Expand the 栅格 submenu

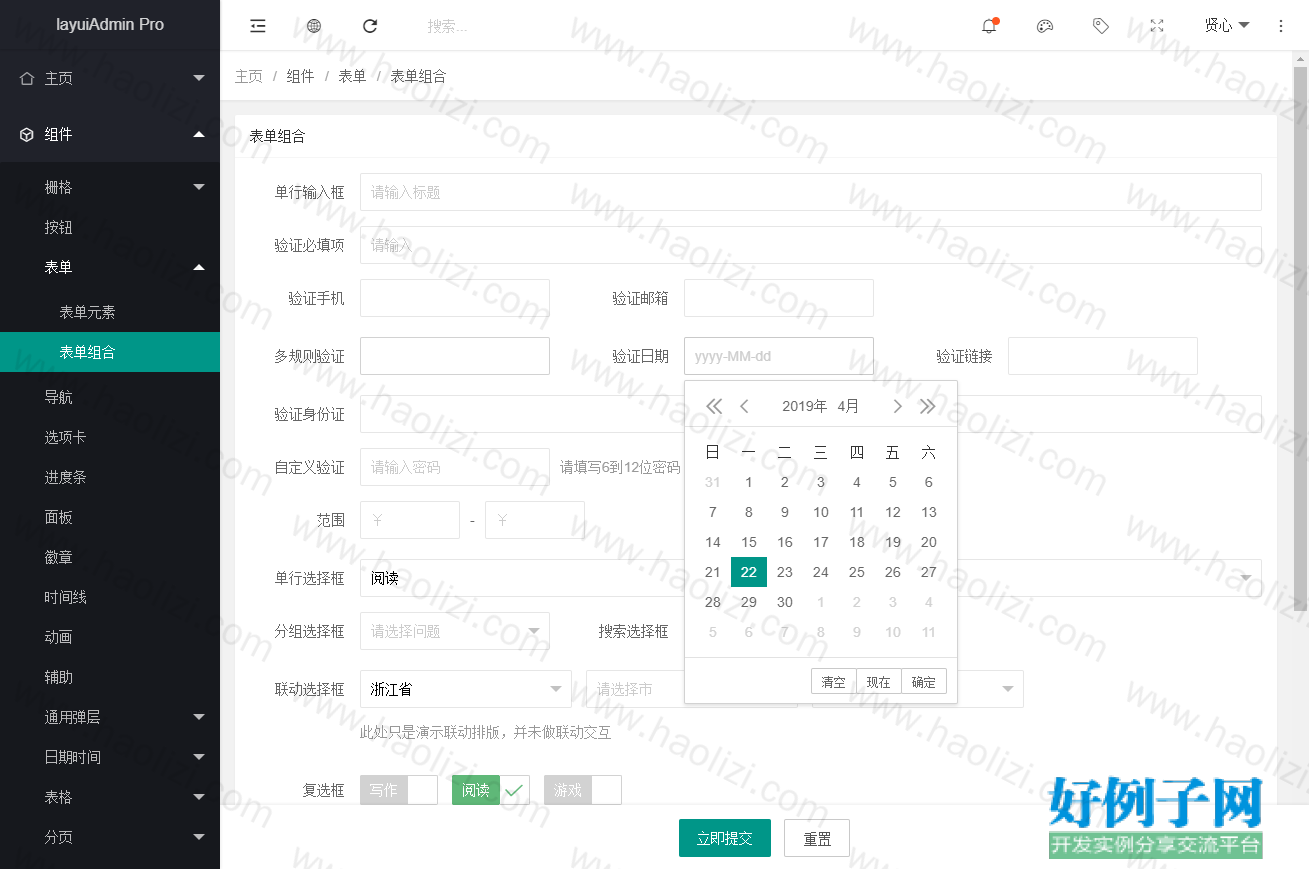click(x=110, y=187)
